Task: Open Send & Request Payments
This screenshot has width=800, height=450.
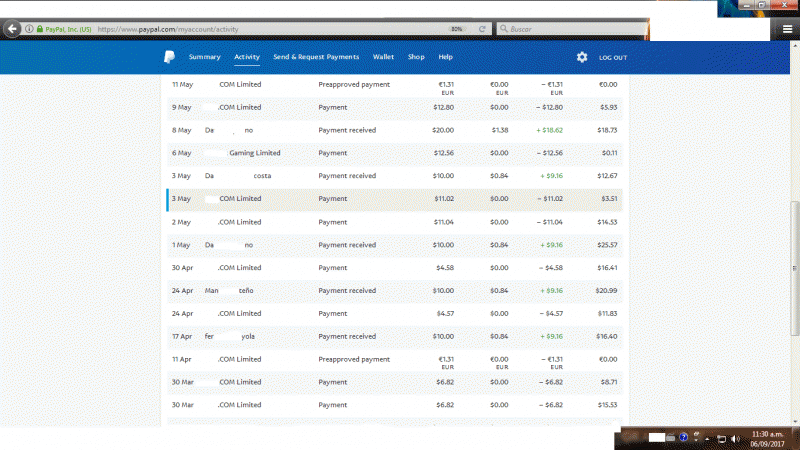Action: tap(316, 57)
